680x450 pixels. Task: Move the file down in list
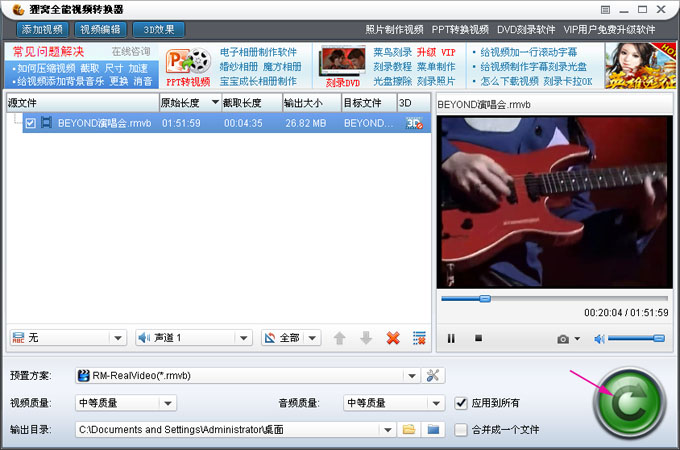tap(366, 338)
